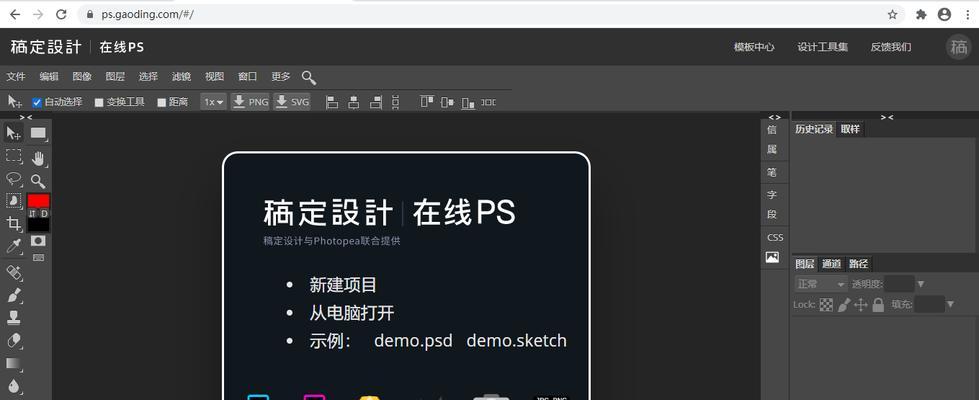The width and height of the screenshot is (979, 400).
Task: Open the image panel icon in side strip
Action: pos(772,257)
